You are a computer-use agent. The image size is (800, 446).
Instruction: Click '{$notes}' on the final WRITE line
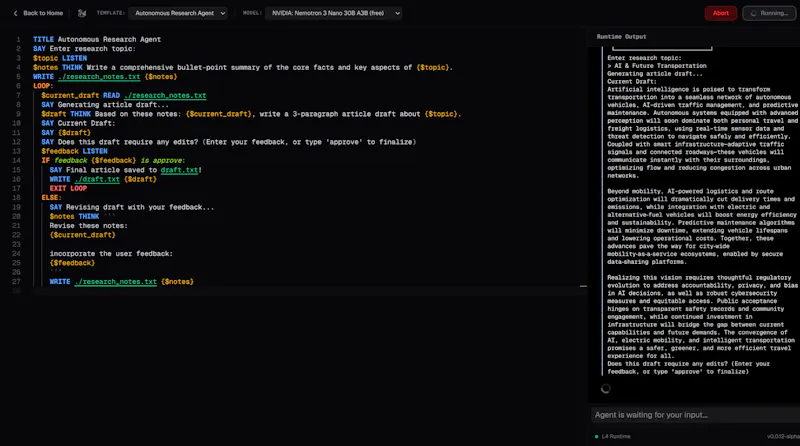click(x=177, y=282)
